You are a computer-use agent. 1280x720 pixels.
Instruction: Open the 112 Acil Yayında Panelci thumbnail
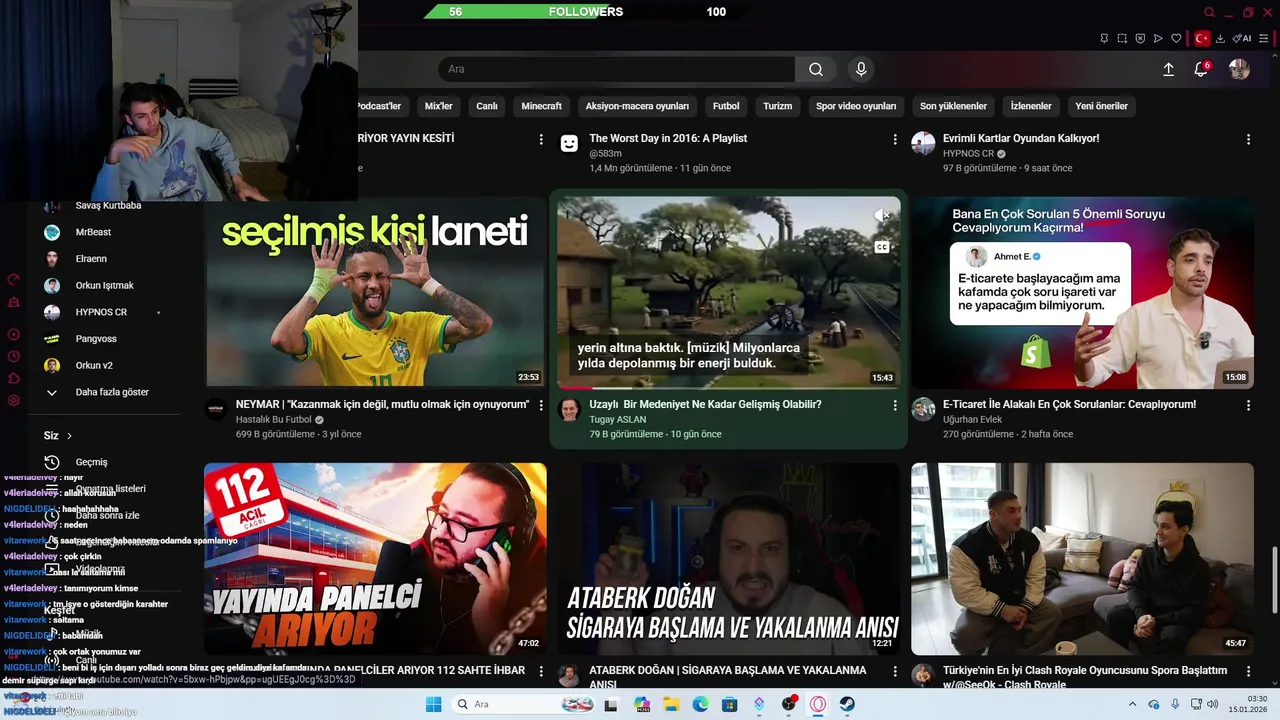click(375, 558)
